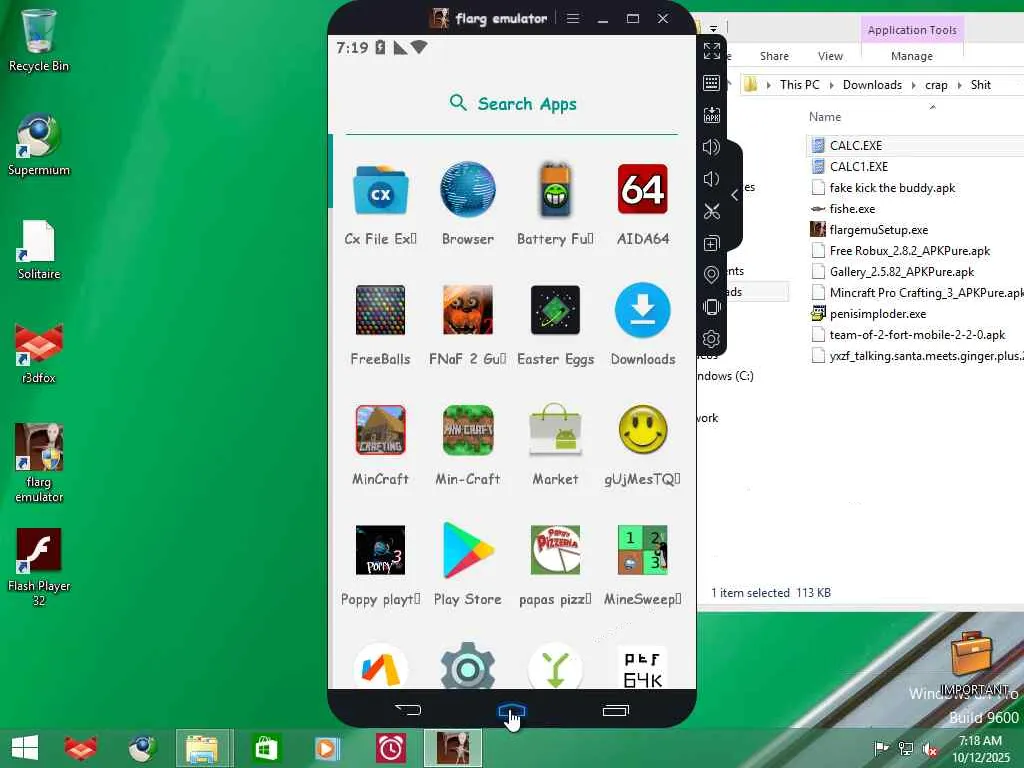Tap the Android home navigation button

511,710
